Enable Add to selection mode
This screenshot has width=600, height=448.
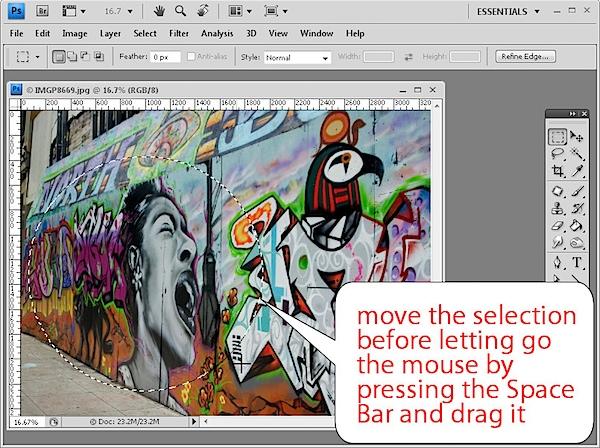(x=72, y=57)
